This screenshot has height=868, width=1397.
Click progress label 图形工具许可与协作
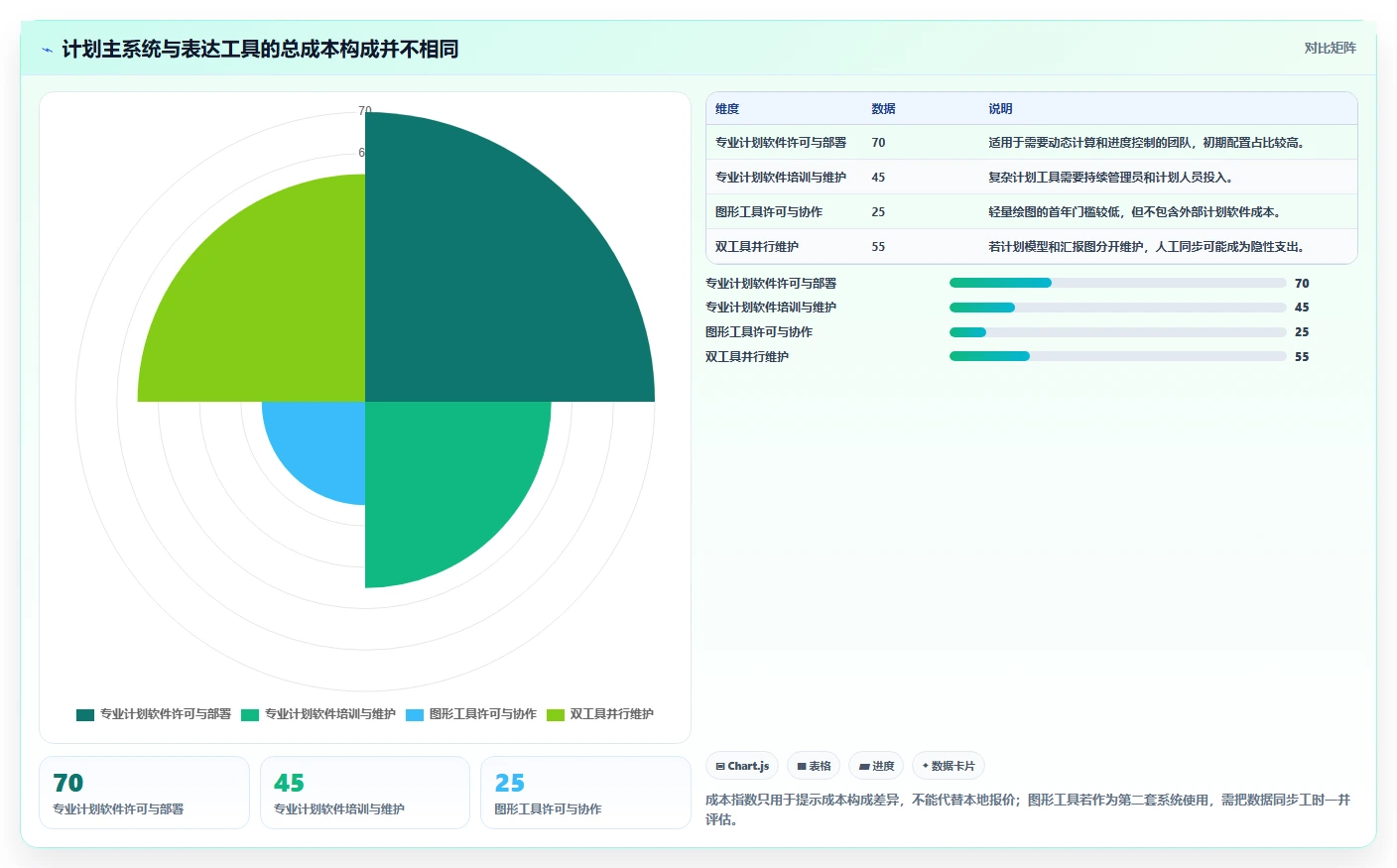[759, 332]
